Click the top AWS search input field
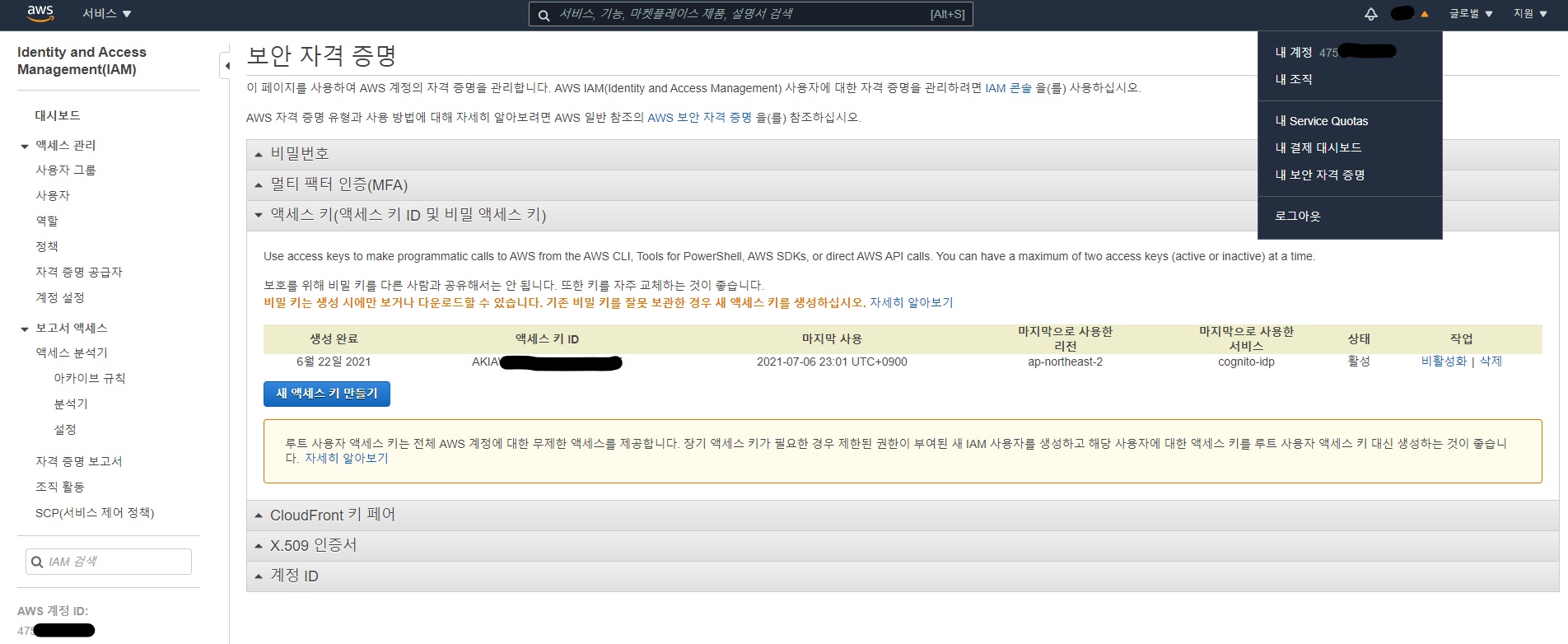This screenshot has height=644, width=1568. (750, 14)
